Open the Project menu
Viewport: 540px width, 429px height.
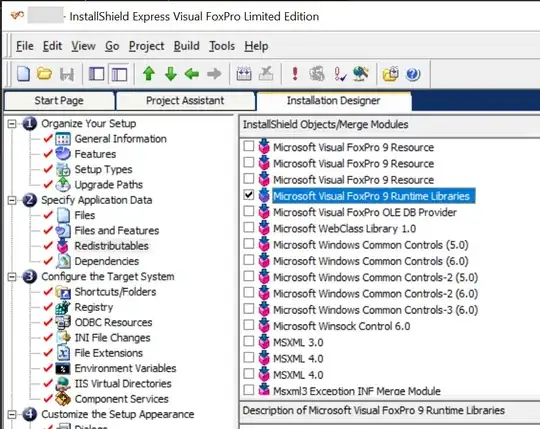pyautogui.click(x=146, y=46)
